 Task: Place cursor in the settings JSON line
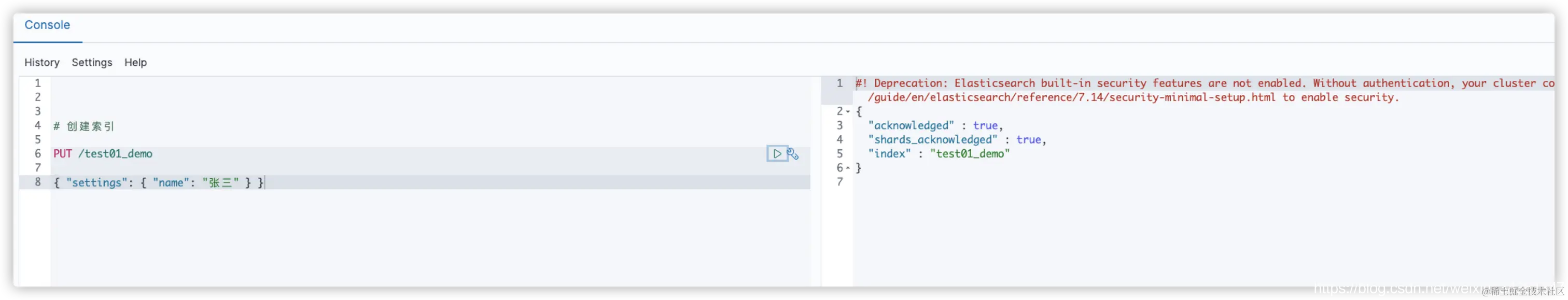pyautogui.click(x=431, y=182)
